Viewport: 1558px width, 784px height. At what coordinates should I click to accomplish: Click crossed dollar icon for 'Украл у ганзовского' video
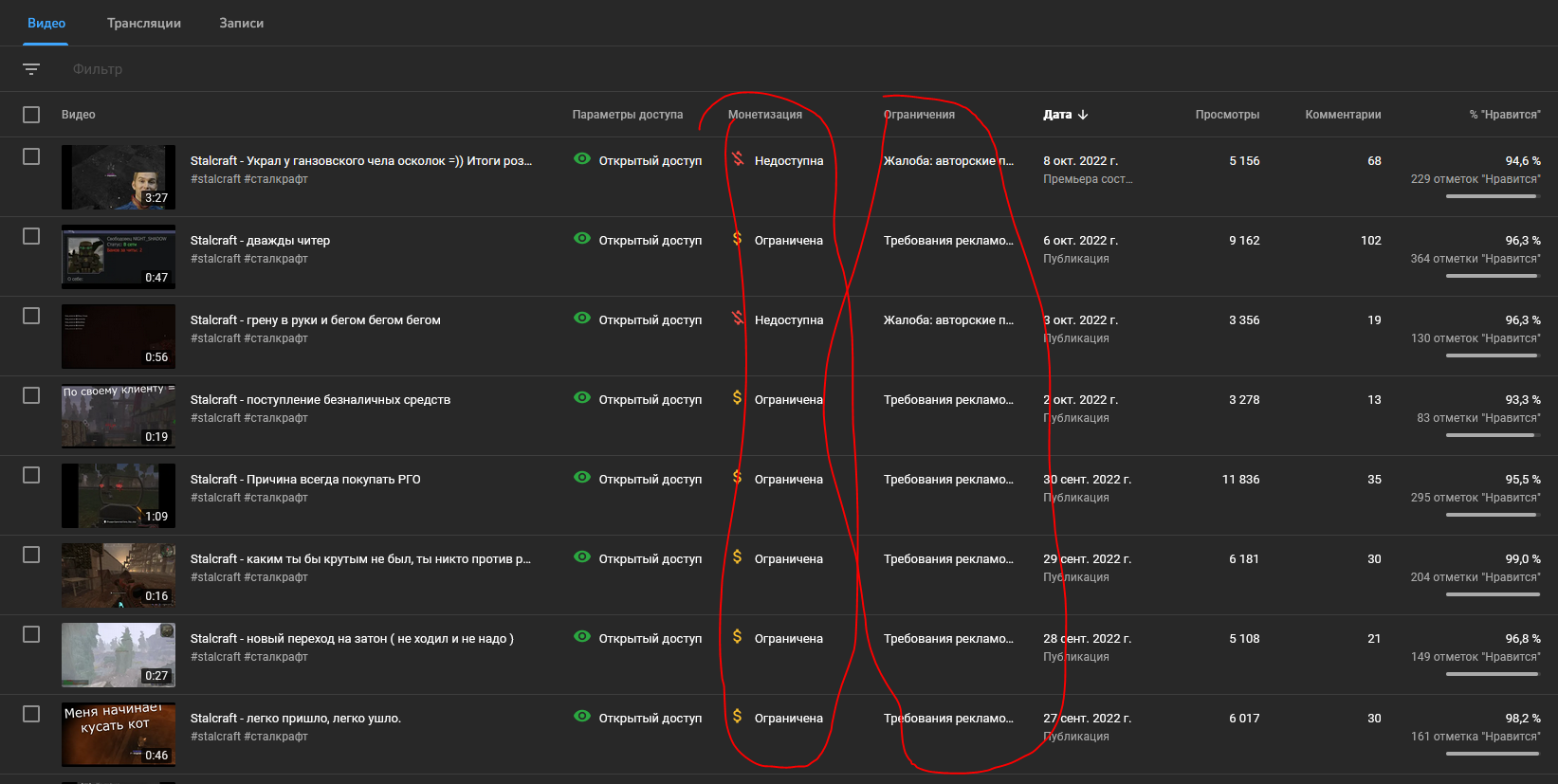point(737,159)
